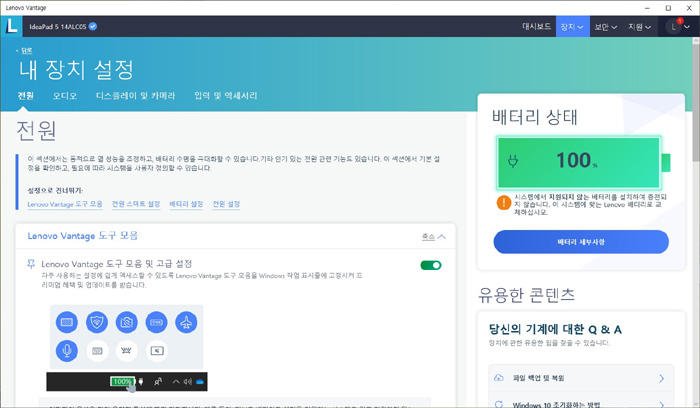The width and height of the screenshot is (700, 408).
Task: Click the scrollbar down arrow
Action: [696, 404]
